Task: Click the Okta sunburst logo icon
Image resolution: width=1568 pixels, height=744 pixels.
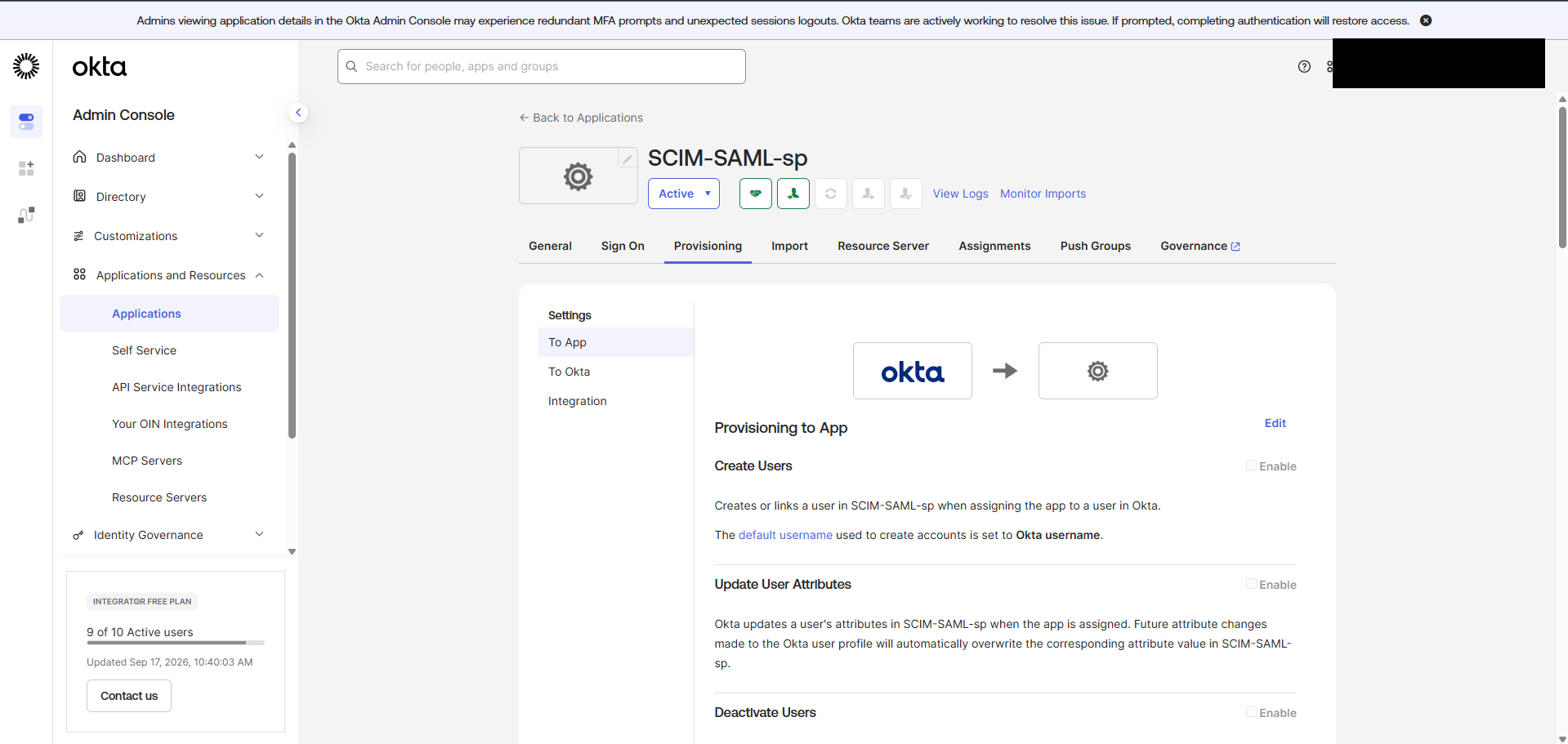Action: 26,66
